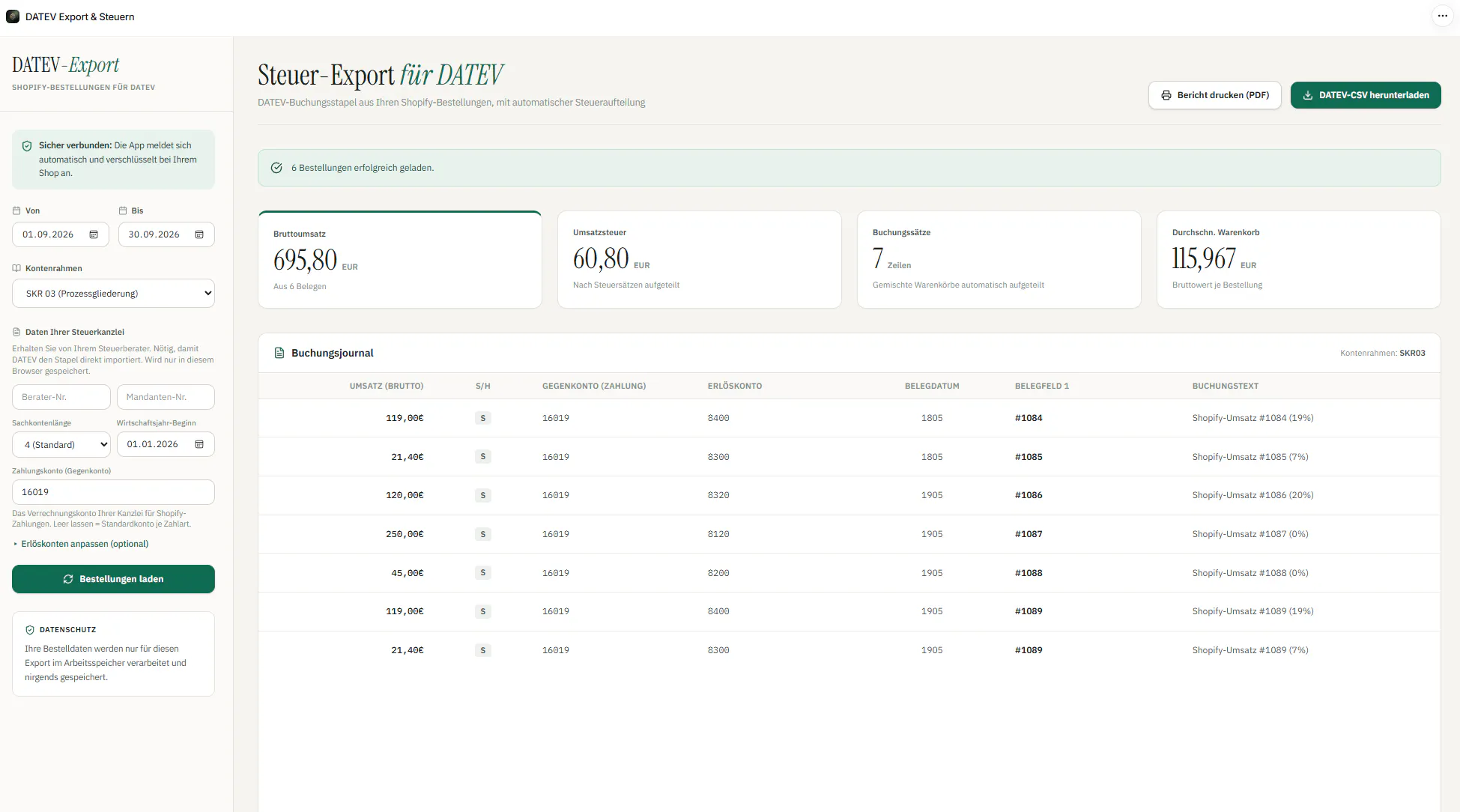Viewport: 1460px width, 812px height.
Task: Select the Bruttoumsatz 695,80 EUR card
Action: (400, 259)
